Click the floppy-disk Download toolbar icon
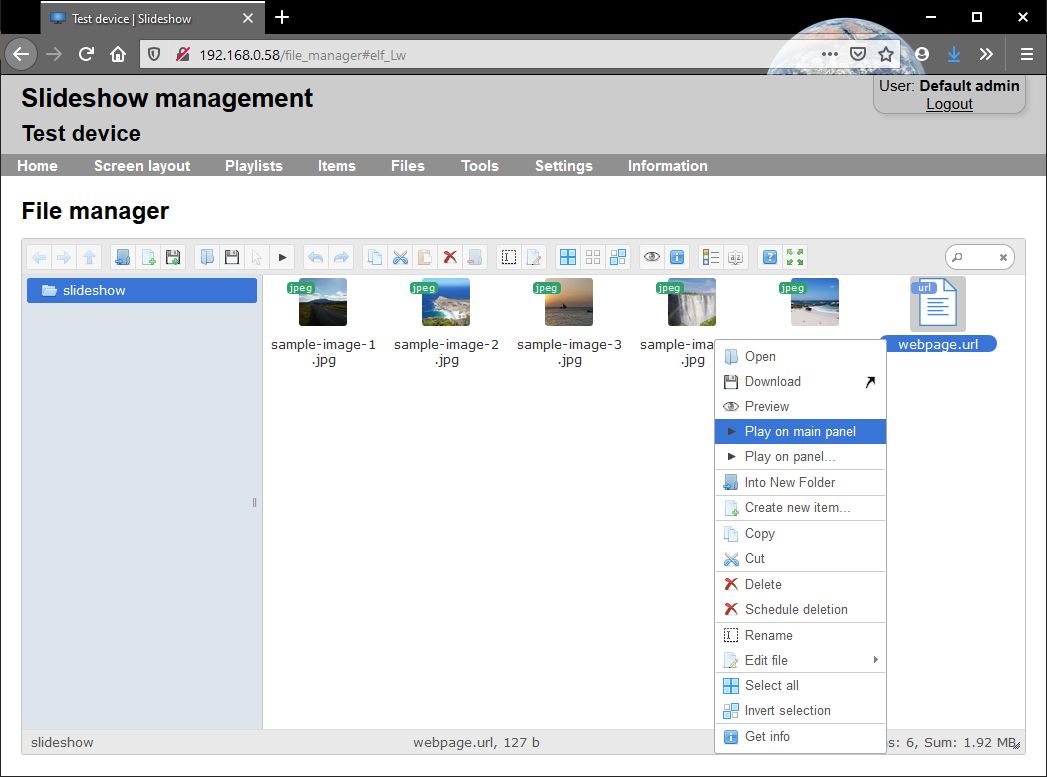The height and width of the screenshot is (777, 1047). tap(232, 258)
